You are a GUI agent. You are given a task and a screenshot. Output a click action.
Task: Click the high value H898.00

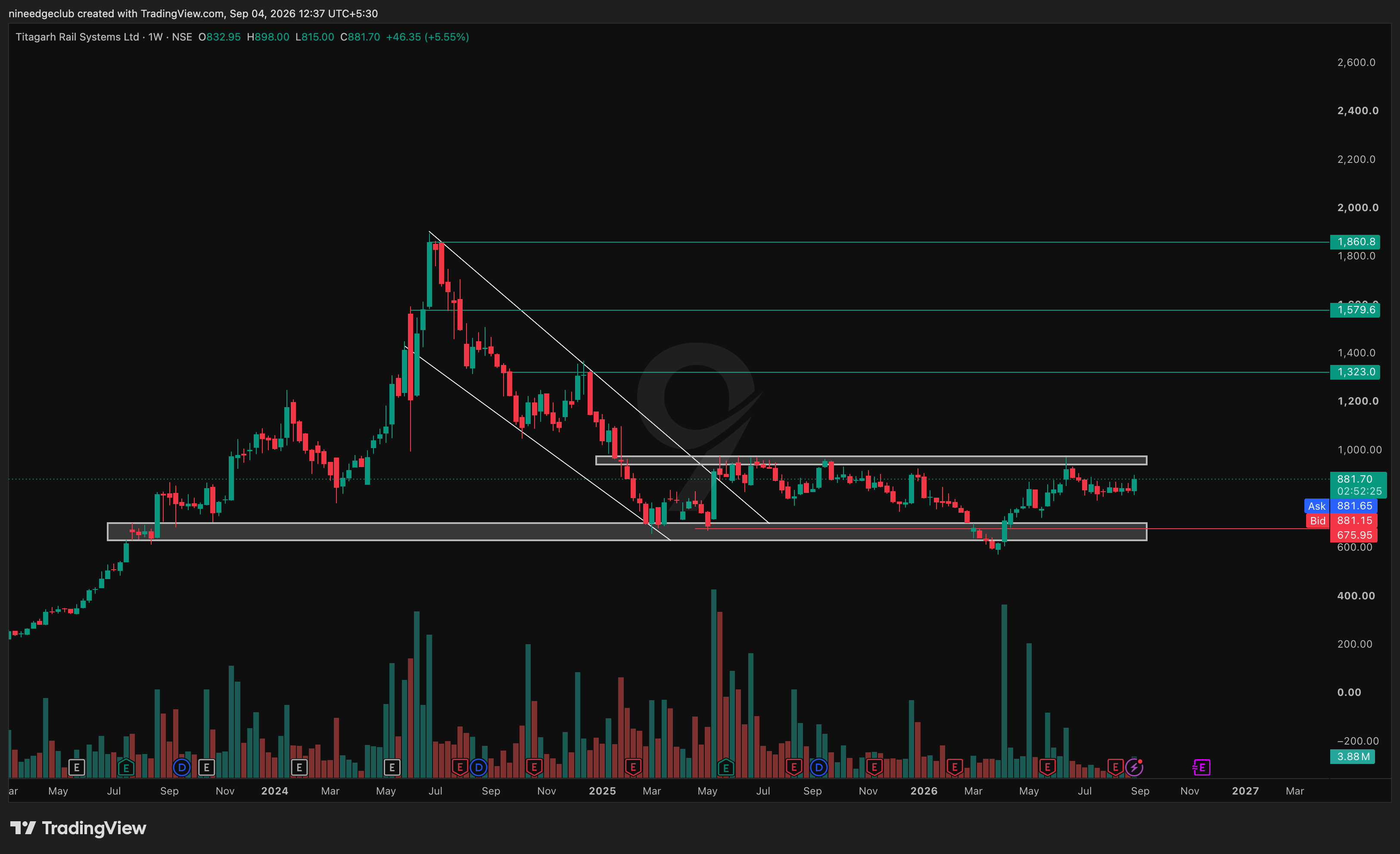(x=268, y=37)
